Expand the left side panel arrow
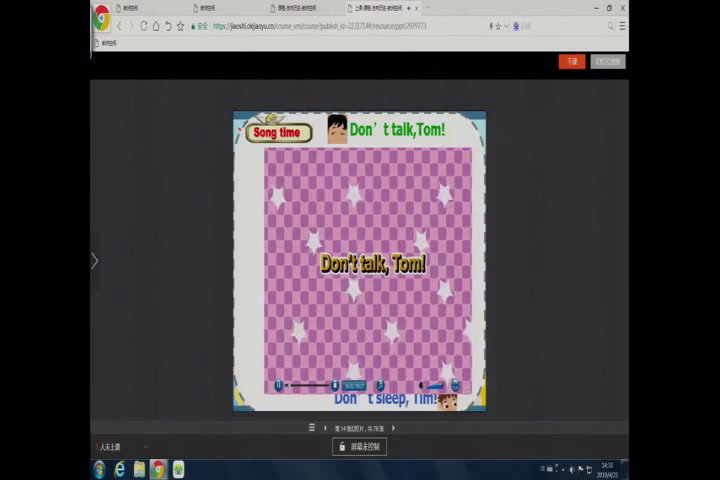 (x=95, y=261)
